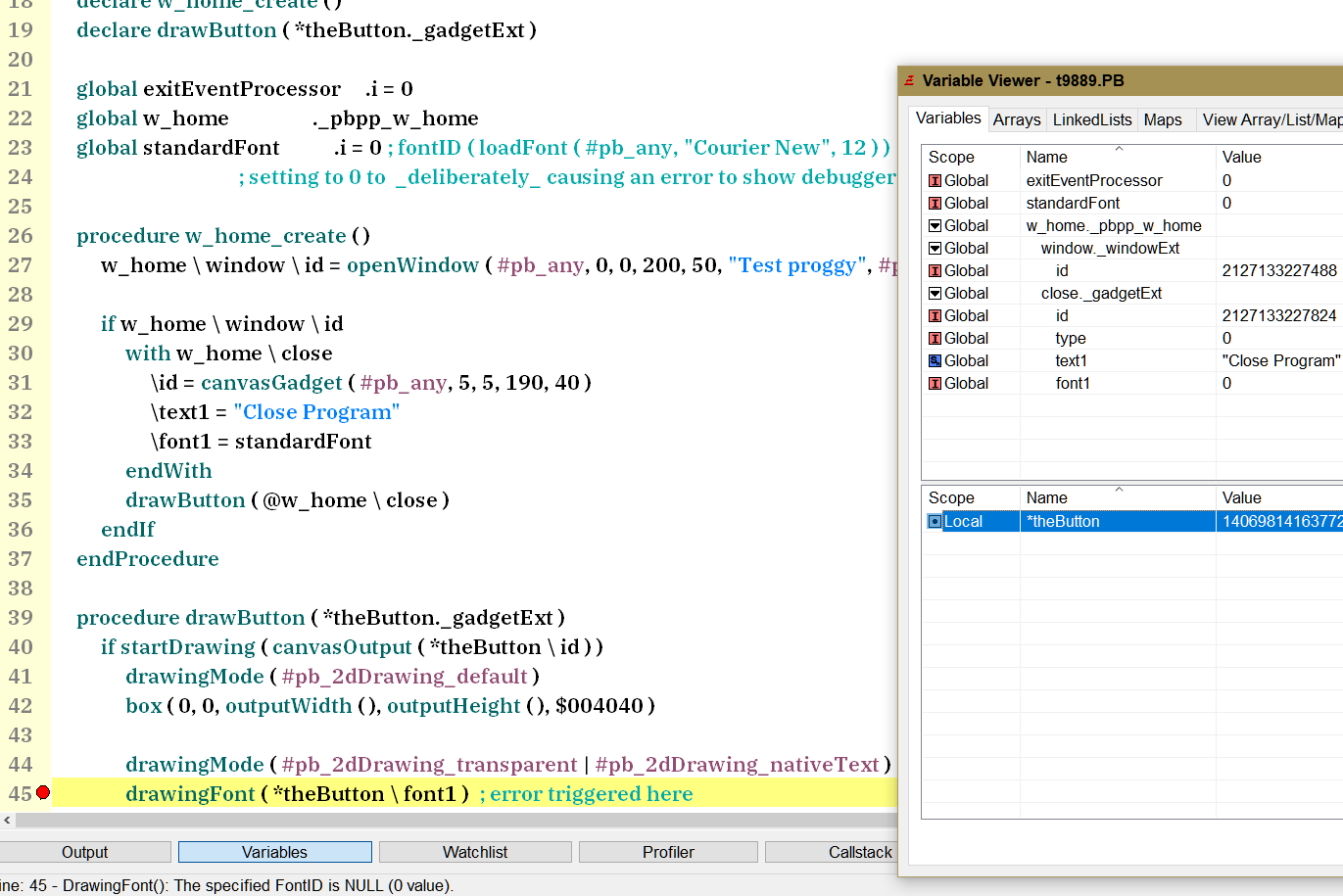Screen dimensions: 1343x896
Task: Click the font1 name cell
Action: (x=1073, y=383)
